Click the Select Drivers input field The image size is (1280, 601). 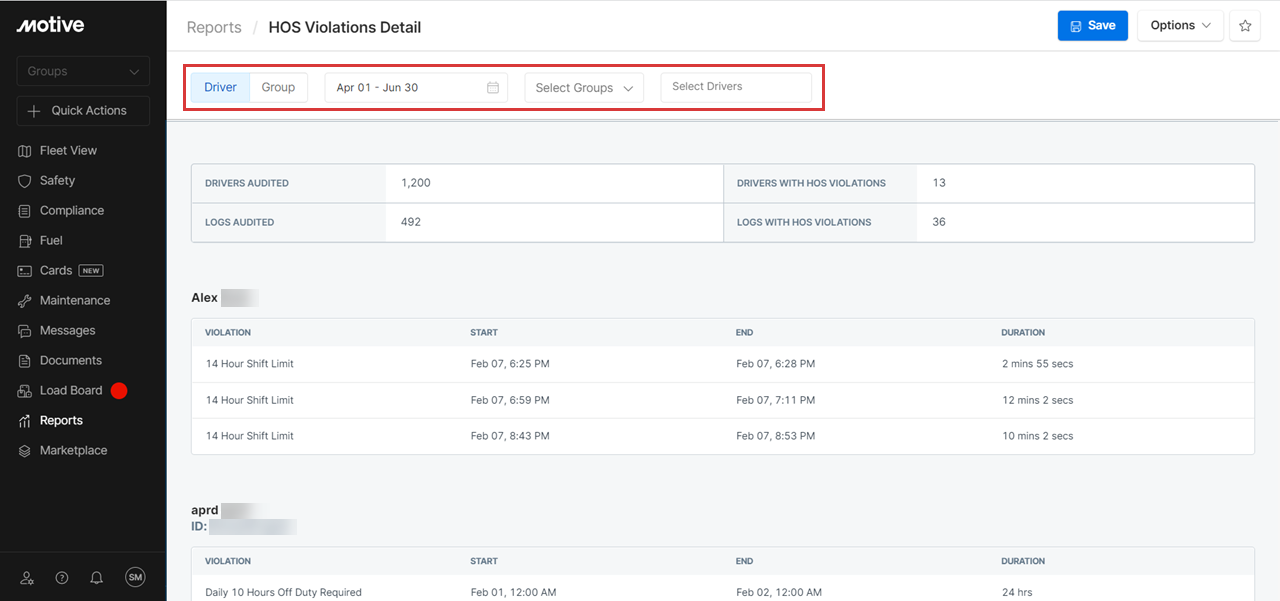coord(736,87)
